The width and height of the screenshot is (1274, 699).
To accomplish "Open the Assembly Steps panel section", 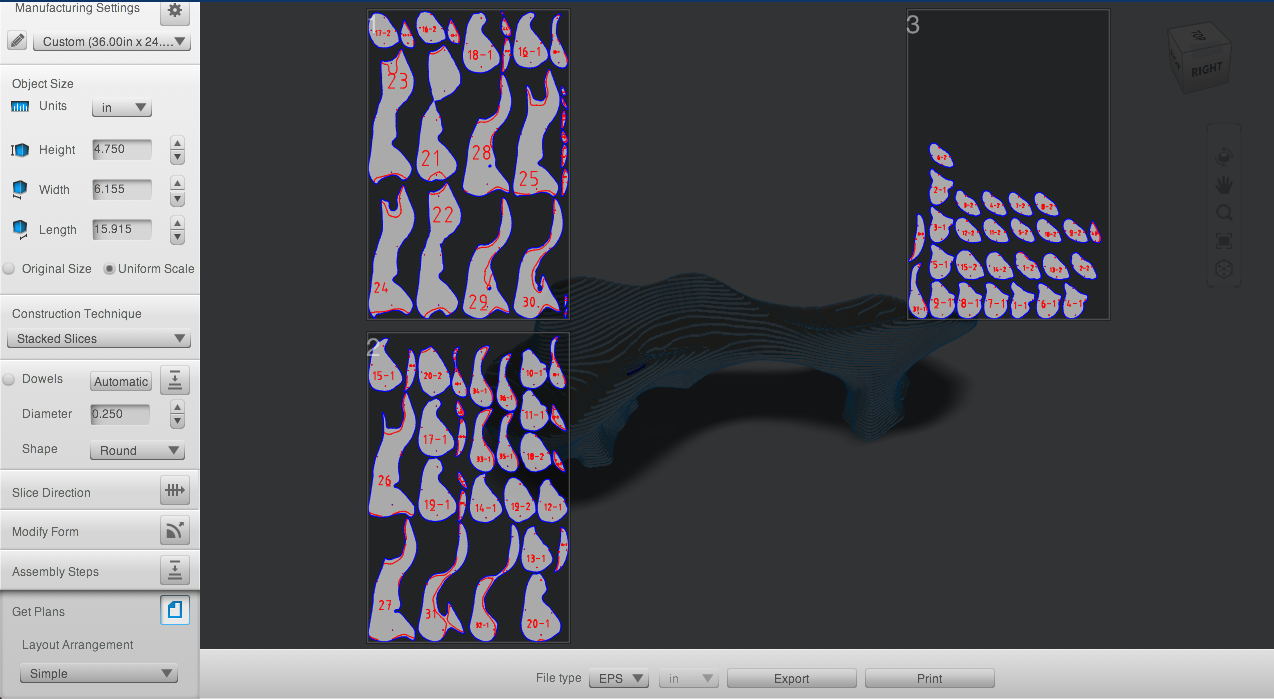I will (x=100, y=571).
